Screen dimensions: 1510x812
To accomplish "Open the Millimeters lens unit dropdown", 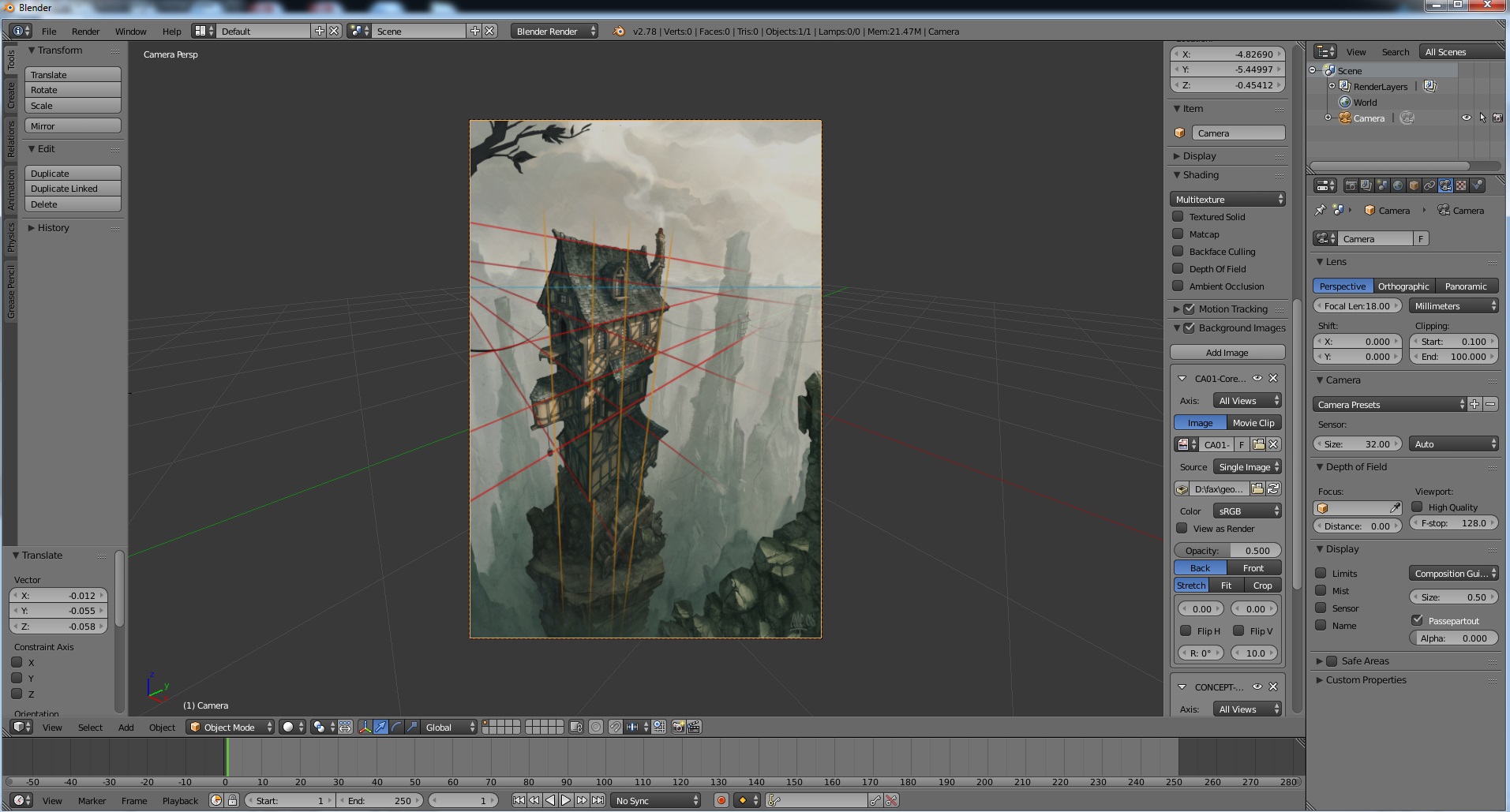I will pyautogui.click(x=1454, y=305).
